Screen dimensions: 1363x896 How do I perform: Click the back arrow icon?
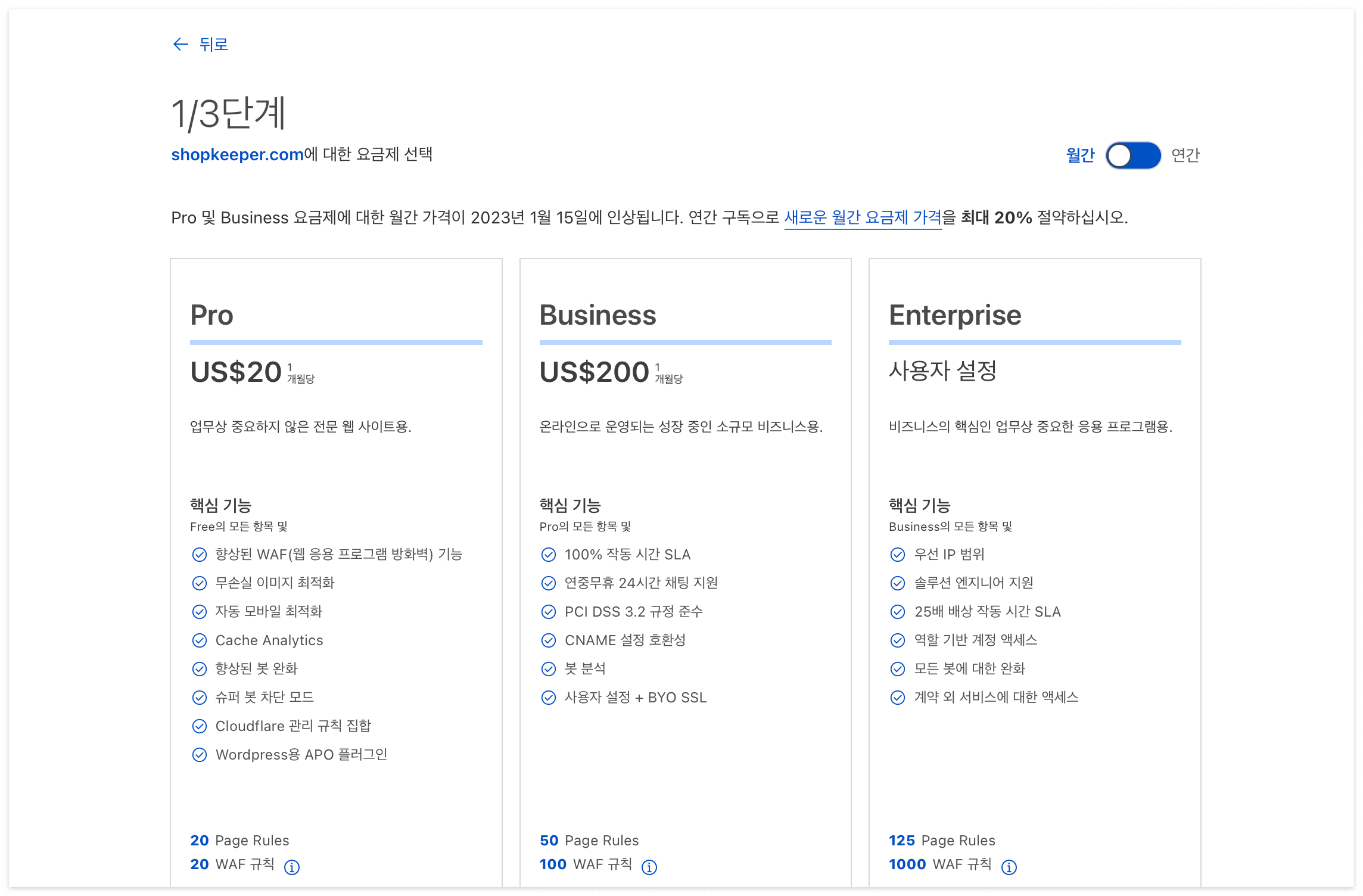tap(181, 44)
